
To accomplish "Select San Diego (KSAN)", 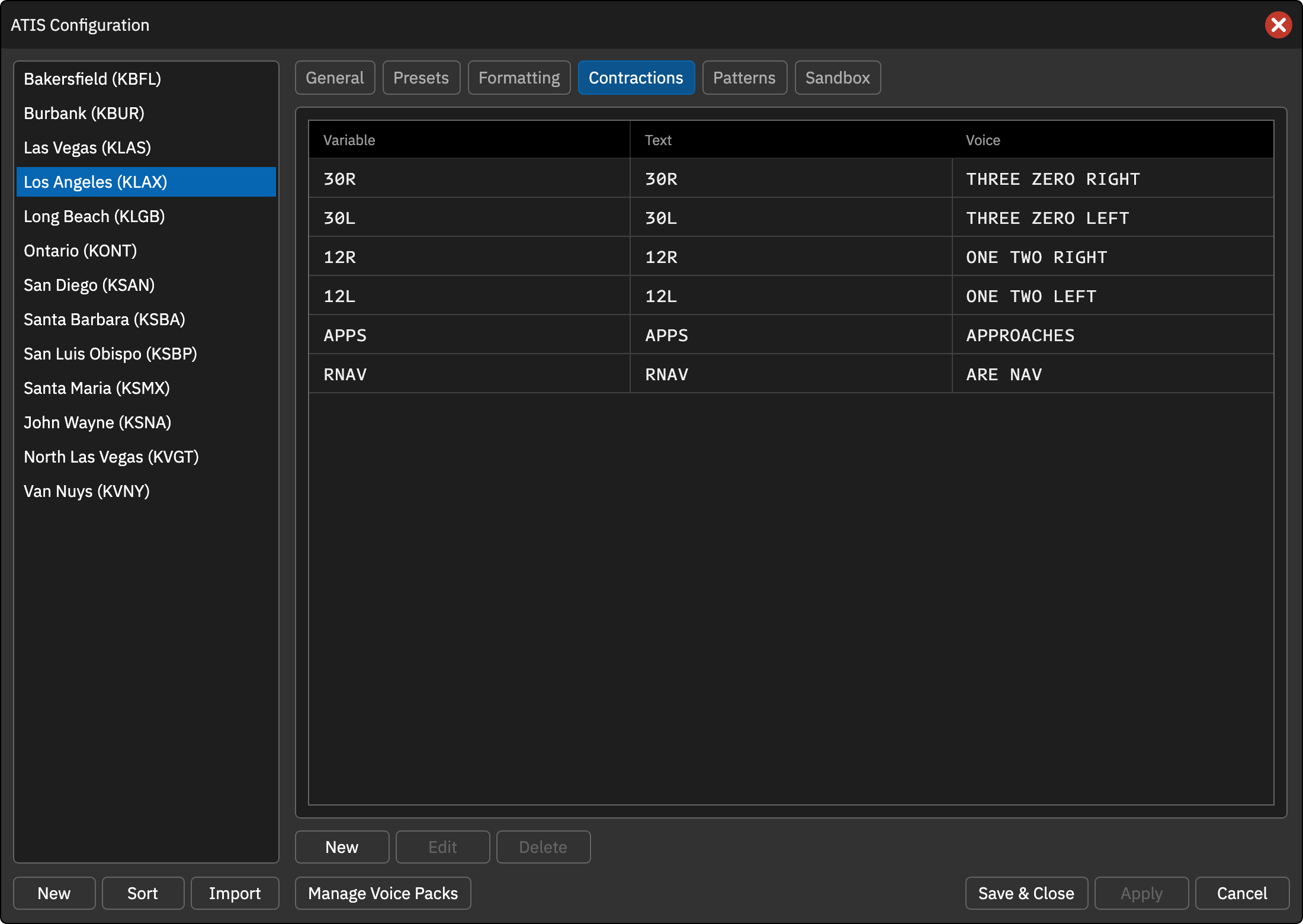I will pyautogui.click(x=146, y=285).
